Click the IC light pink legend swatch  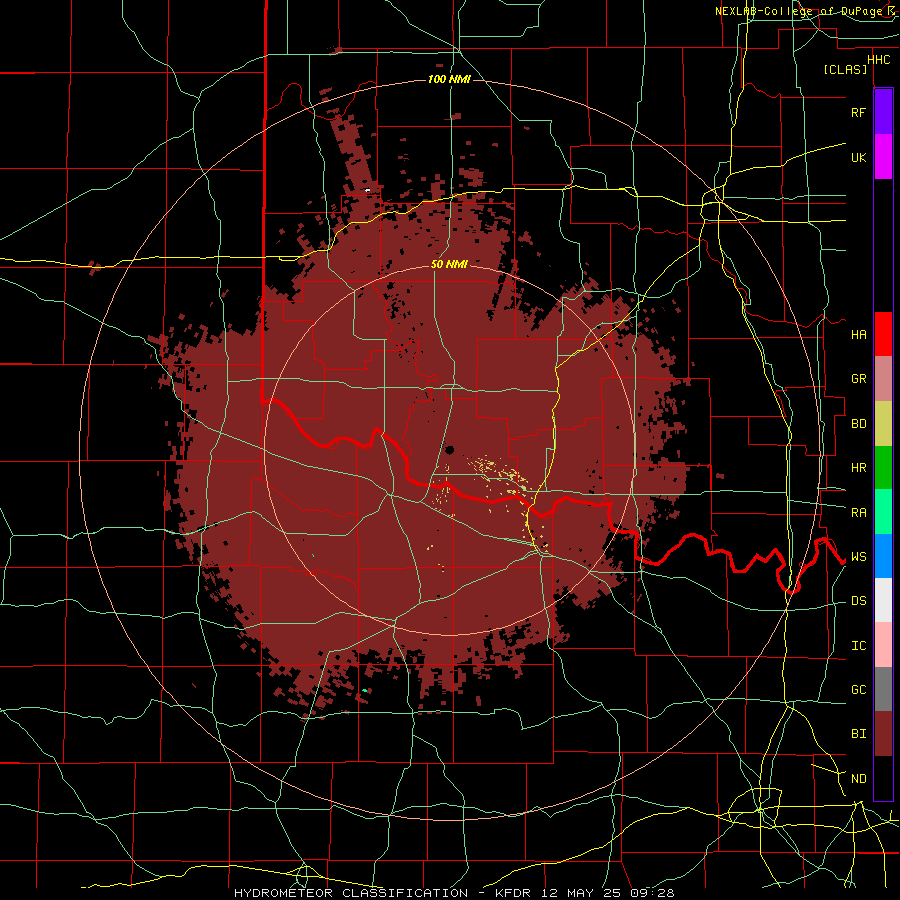883,645
